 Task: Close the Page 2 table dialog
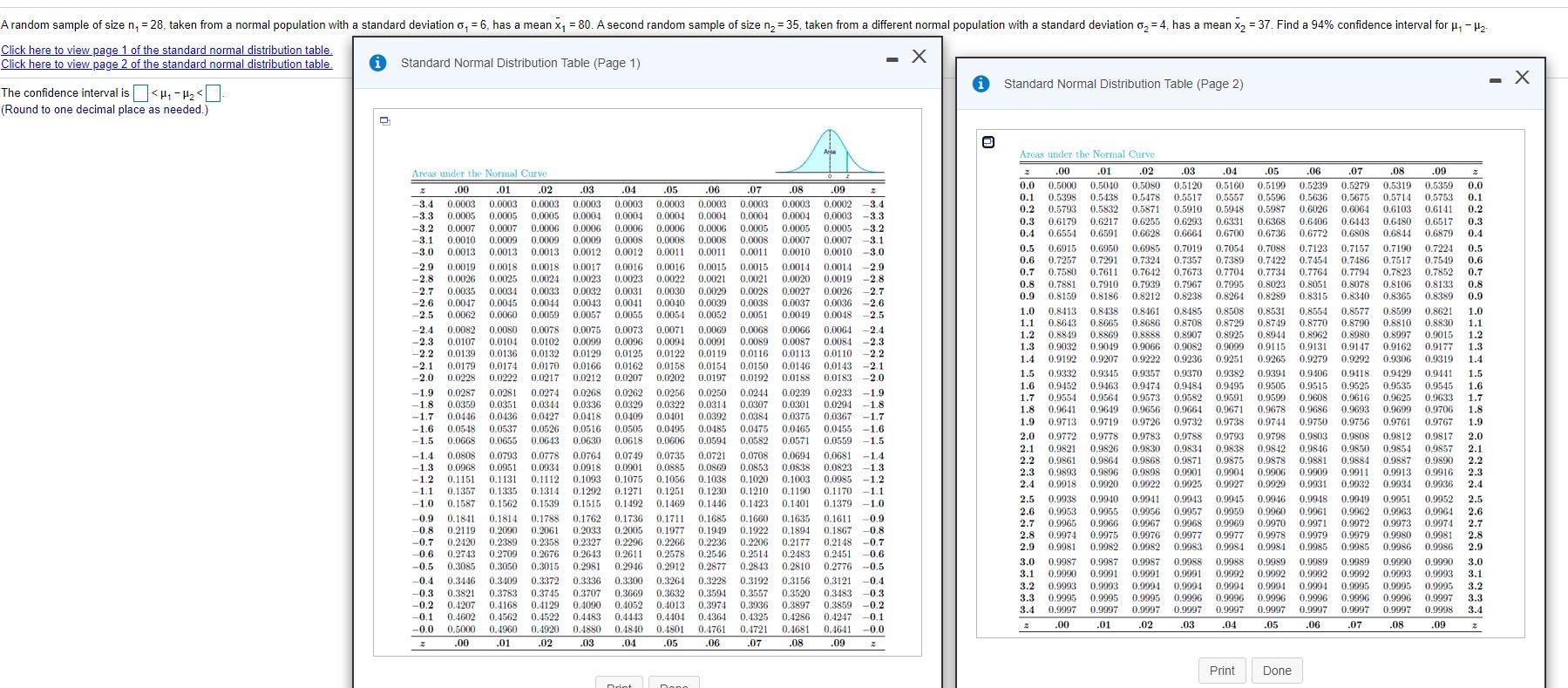[1522, 78]
